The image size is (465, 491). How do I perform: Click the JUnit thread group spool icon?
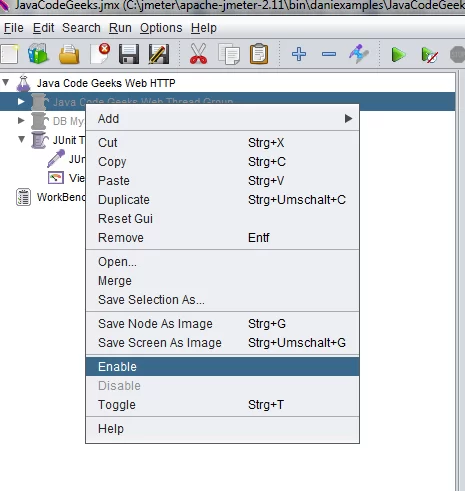39,140
